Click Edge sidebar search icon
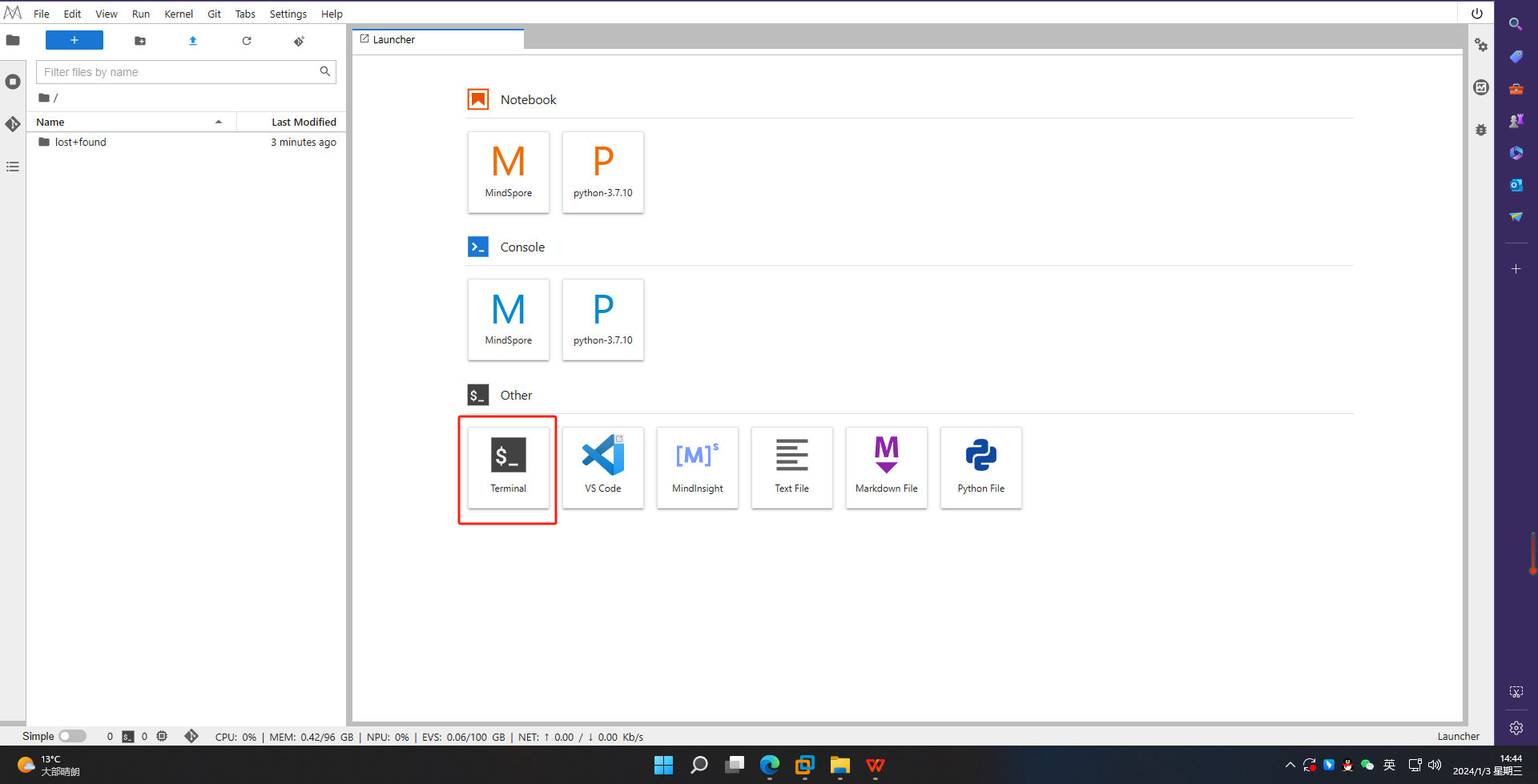Image resolution: width=1538 pixels, height=784 pixels. pos(1516,24)
